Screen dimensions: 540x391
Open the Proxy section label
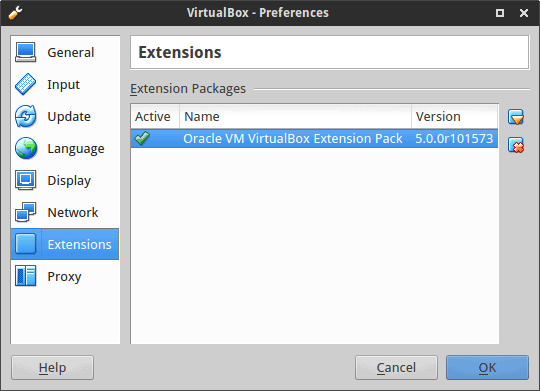64,277
